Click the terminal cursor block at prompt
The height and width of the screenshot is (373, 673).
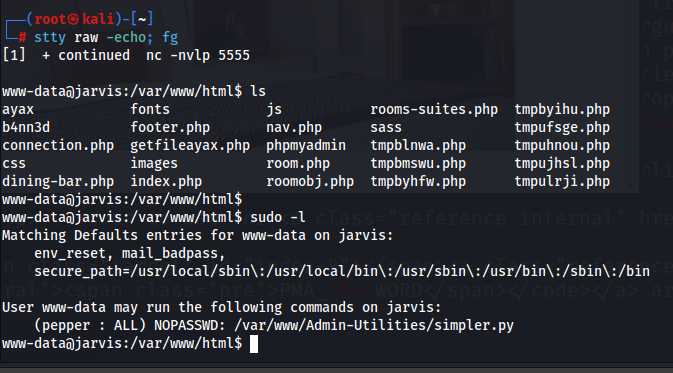(254, 344)
